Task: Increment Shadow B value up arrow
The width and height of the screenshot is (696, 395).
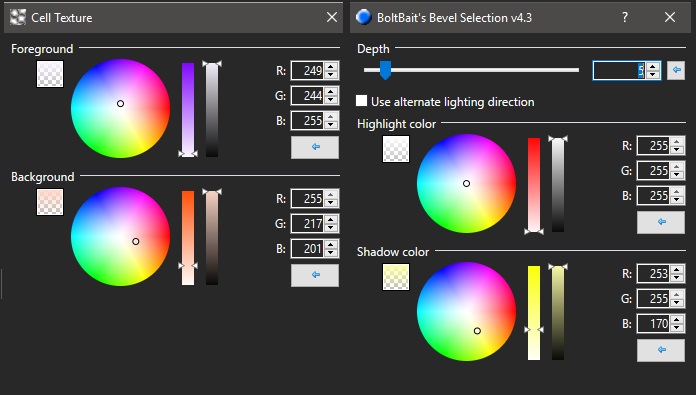Action: coord(677,320)
